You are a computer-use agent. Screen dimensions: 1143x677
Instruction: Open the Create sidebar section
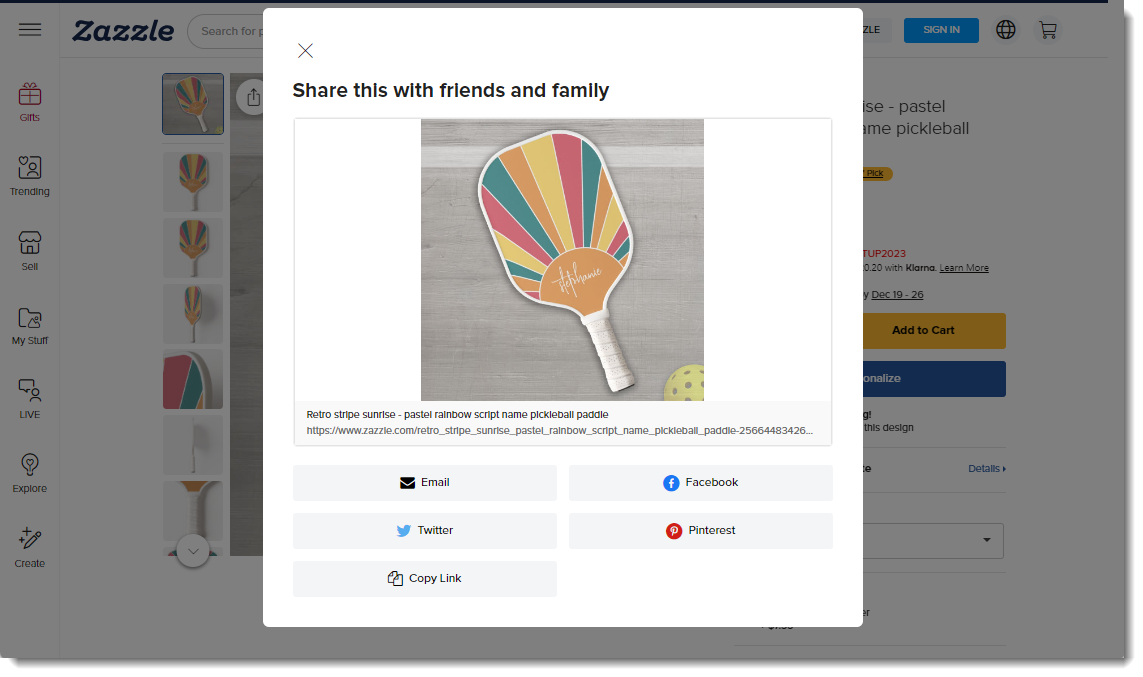pos(30,548)
